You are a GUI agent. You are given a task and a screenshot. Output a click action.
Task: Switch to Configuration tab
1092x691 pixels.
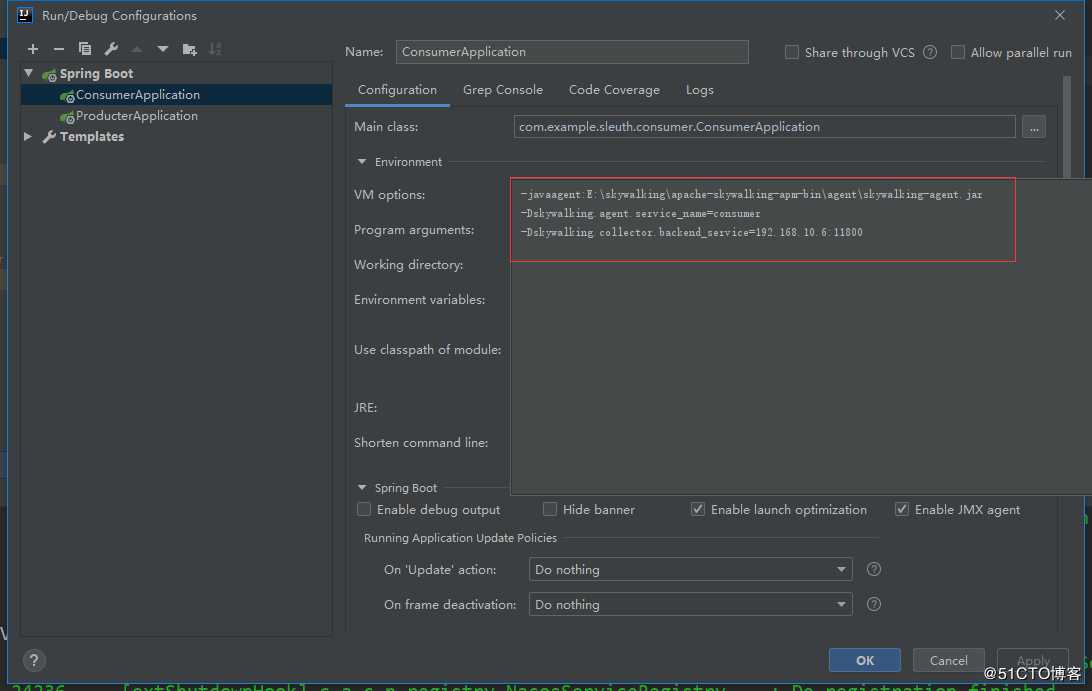397,90
